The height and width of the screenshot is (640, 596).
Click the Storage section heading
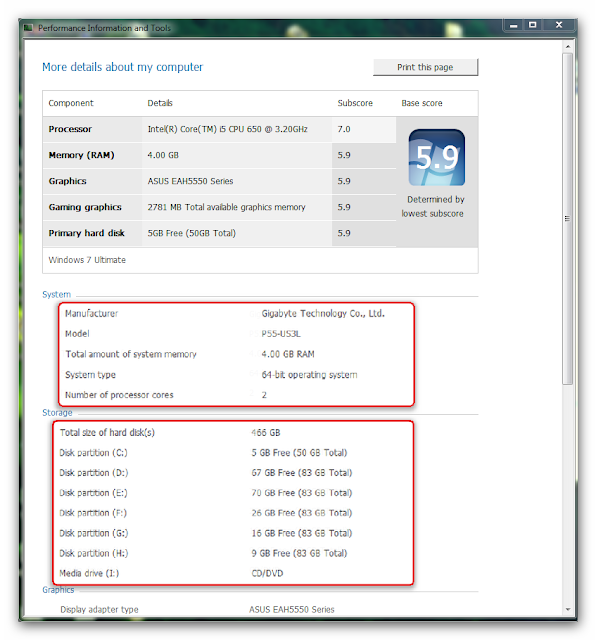57,413
